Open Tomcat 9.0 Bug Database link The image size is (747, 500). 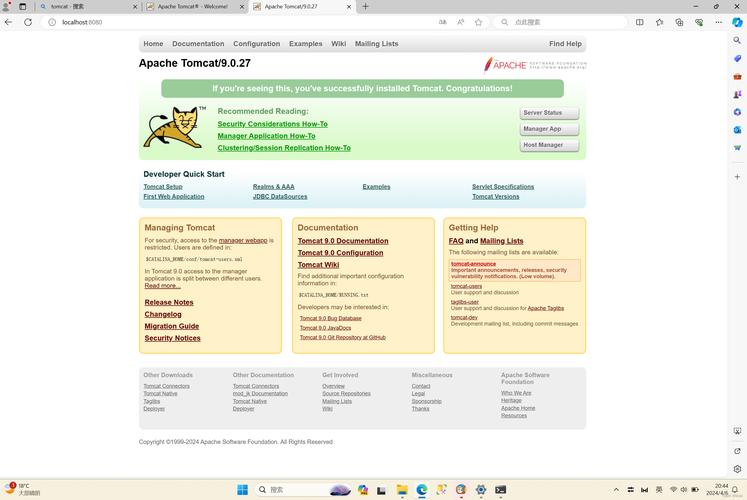[331, 318]
